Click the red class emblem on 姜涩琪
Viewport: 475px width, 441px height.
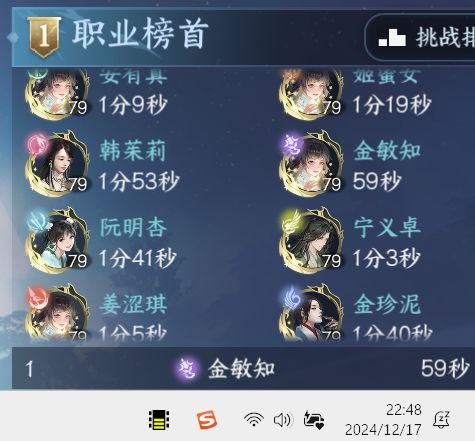(38, 297)
